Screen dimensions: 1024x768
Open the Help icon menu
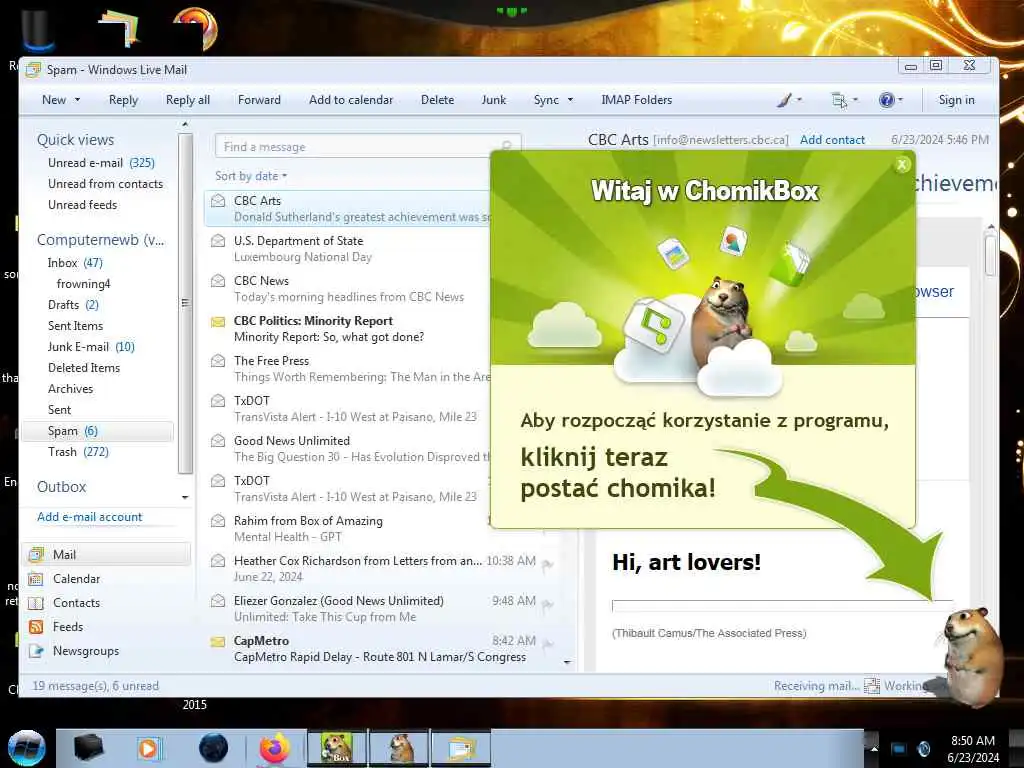tap(886, 100)
